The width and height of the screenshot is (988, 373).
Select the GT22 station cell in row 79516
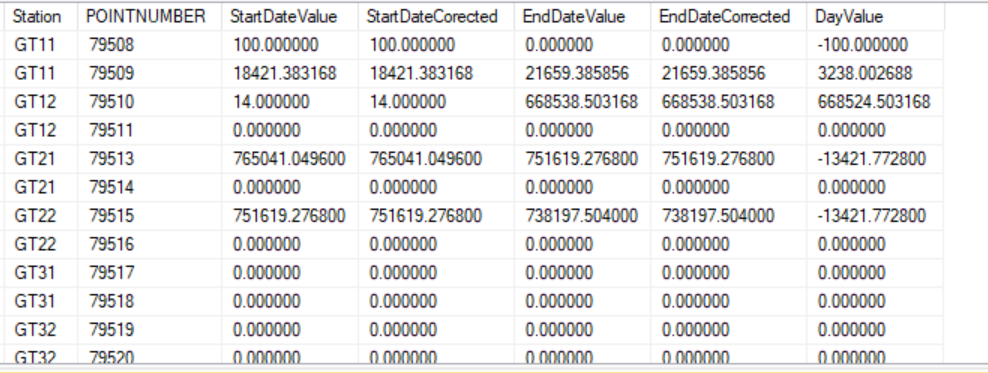[41, 244]
